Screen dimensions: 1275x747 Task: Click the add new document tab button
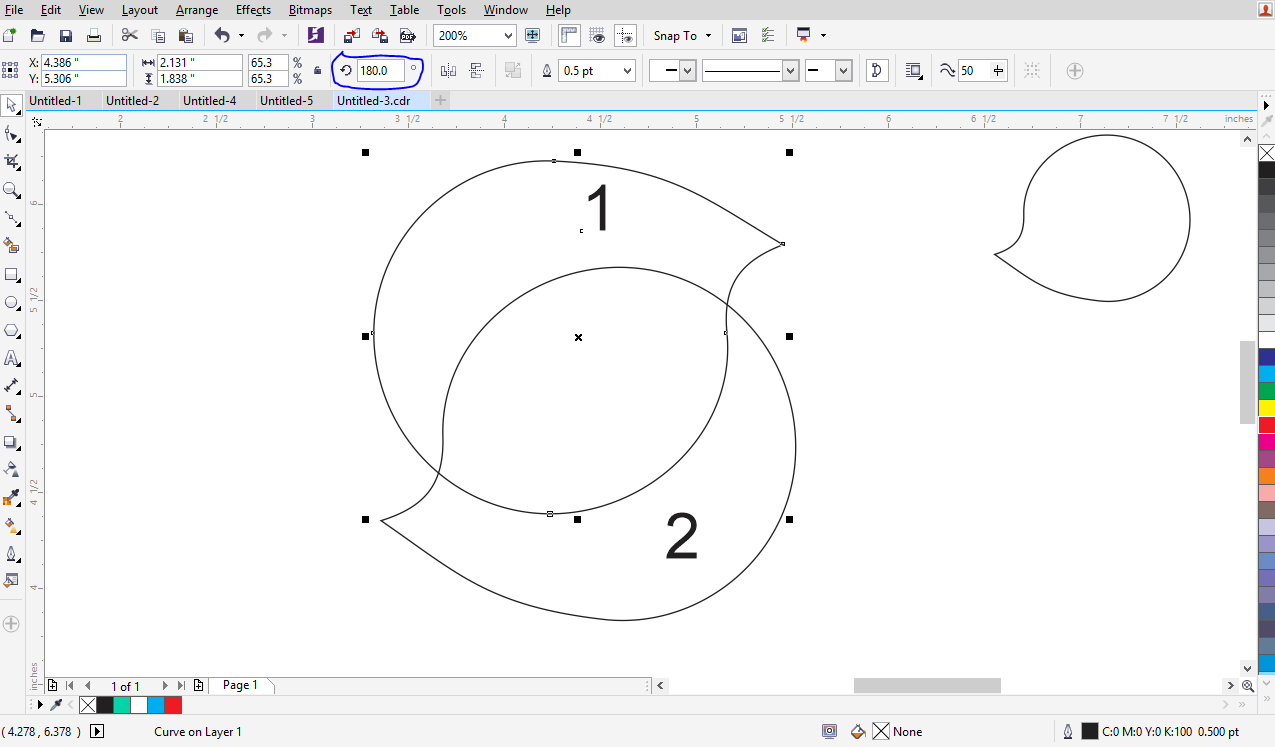tap(441, 101)
